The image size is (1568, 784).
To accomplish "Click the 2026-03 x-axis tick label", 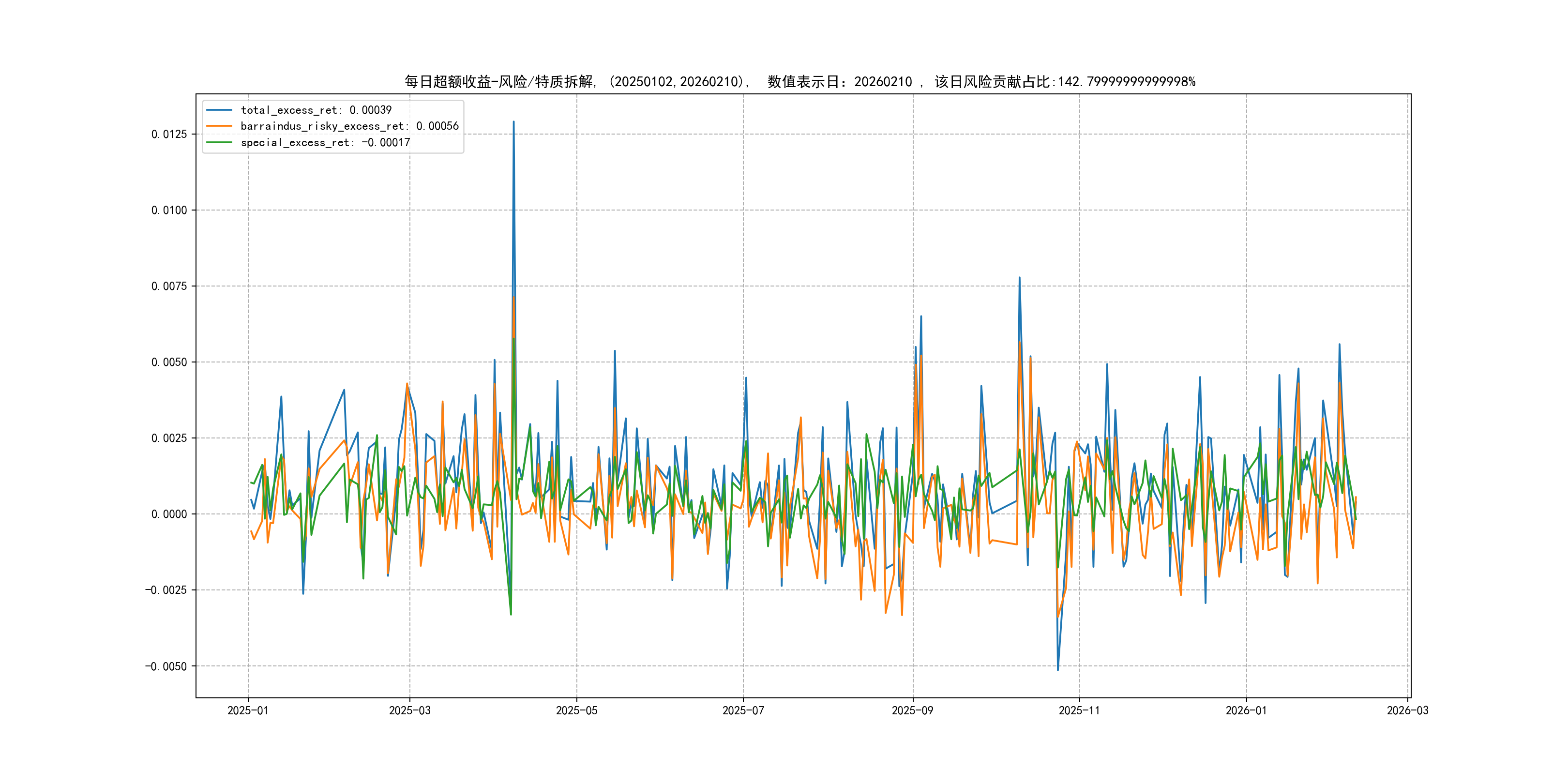I will click(x=1407, y=710).
